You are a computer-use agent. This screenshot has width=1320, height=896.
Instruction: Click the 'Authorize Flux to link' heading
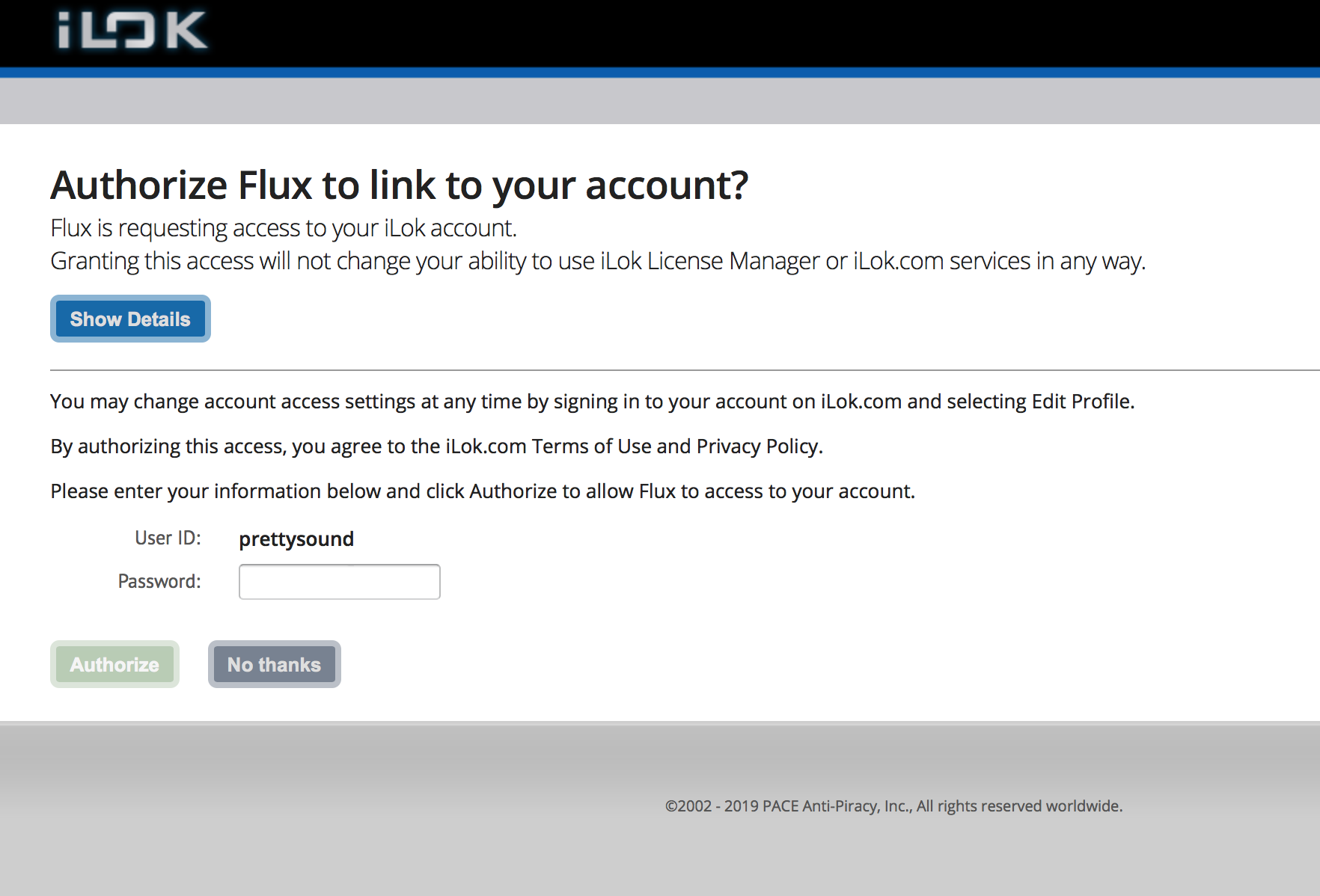(x=399, y=185)
